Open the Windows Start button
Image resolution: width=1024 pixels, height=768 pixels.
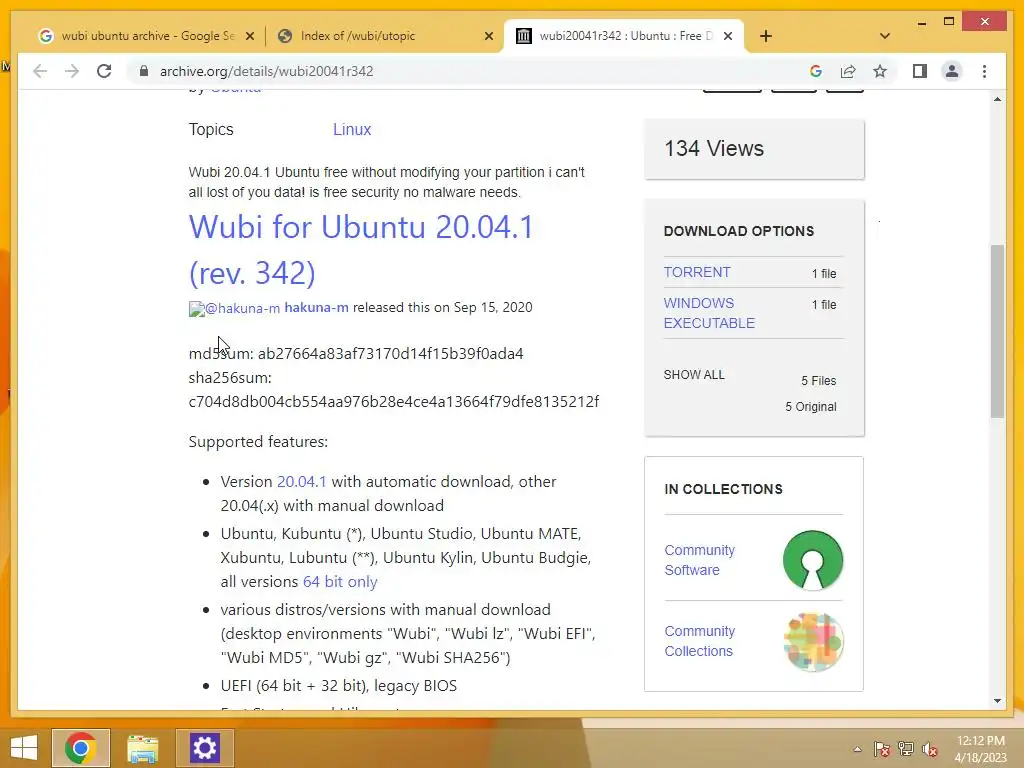[x=24, y=748]
